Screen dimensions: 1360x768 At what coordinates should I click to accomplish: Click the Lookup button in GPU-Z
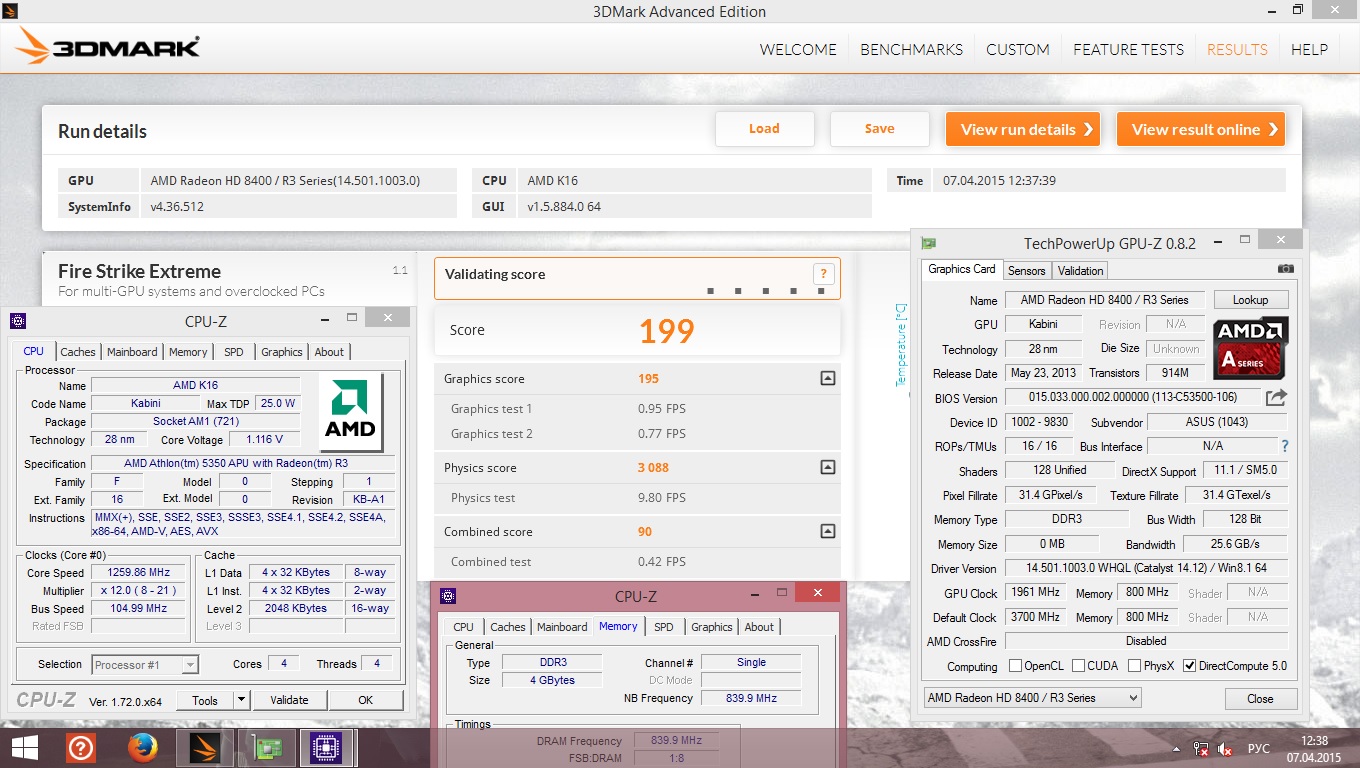point(1250,300)
